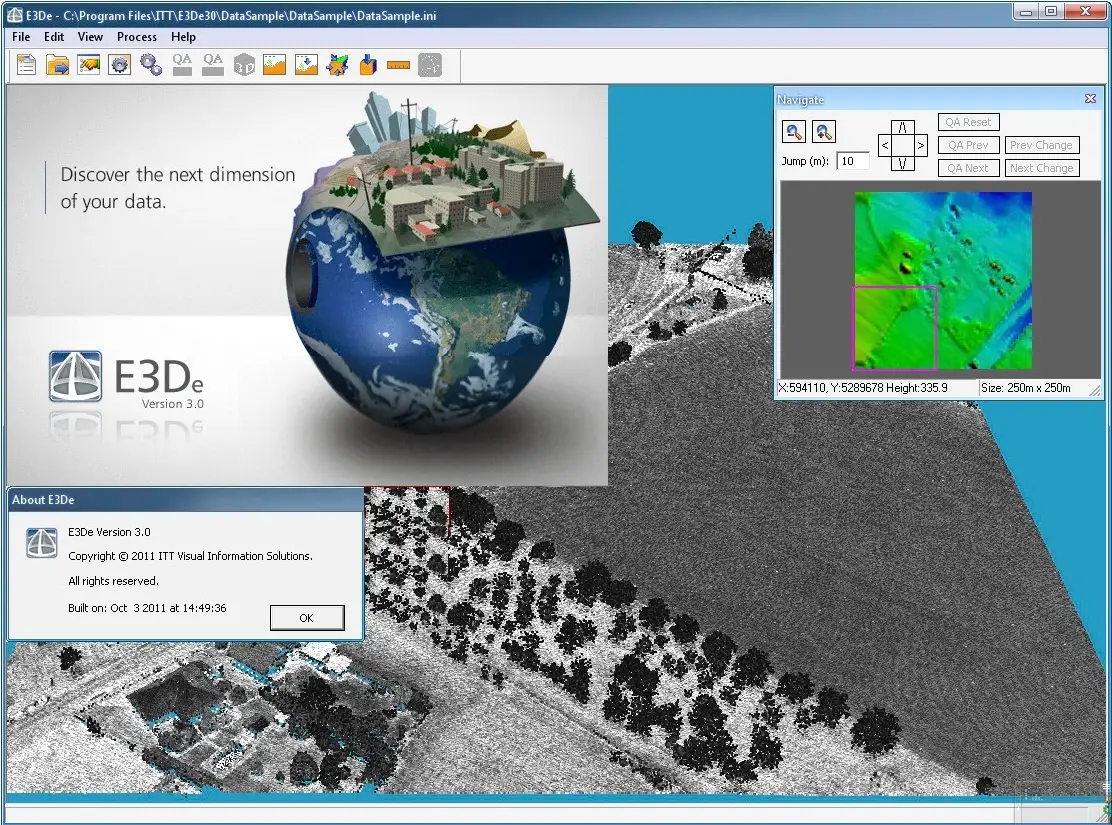Open the File menu
The height and width of the screenshot is (825, 1112).
pos(21,37)
